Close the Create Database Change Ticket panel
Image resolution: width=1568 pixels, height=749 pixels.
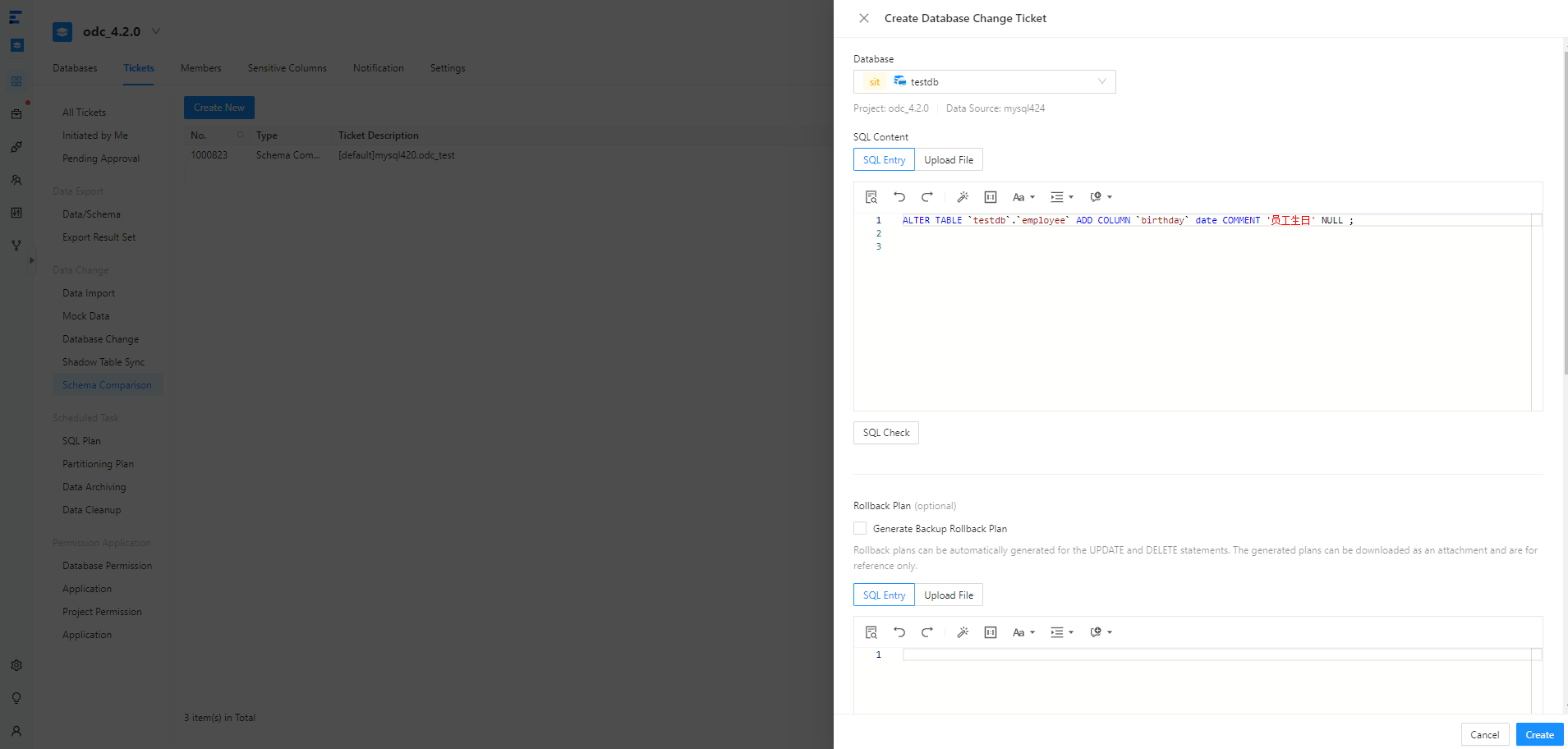click(864, 18)
